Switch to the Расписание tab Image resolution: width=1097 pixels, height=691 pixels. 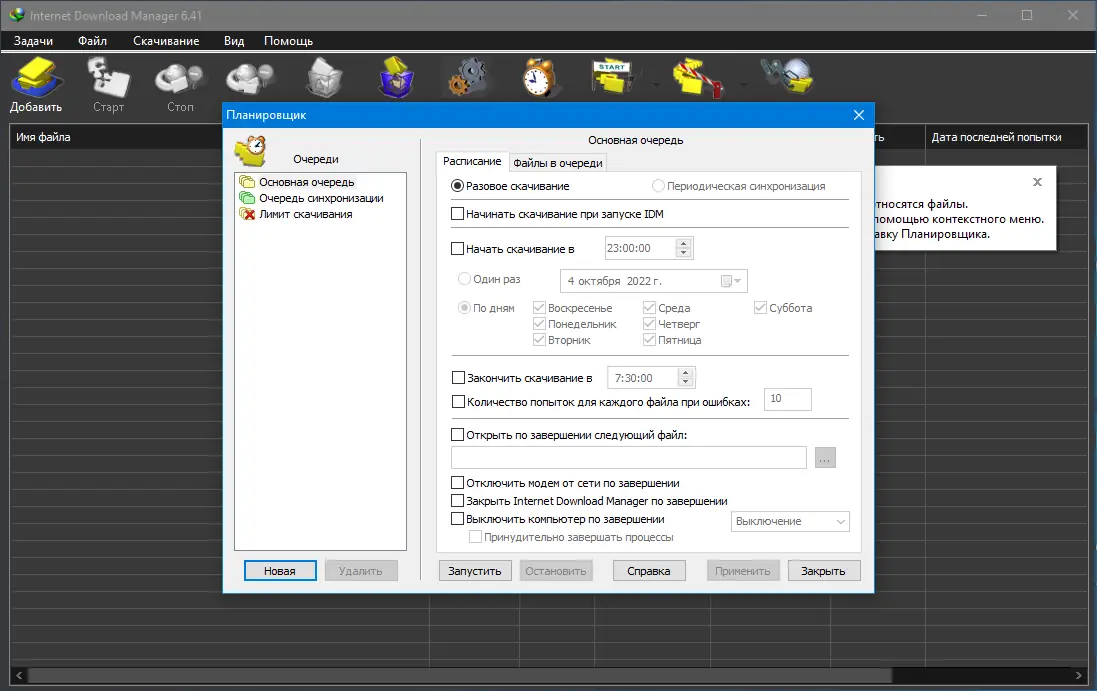pos(472,161)
